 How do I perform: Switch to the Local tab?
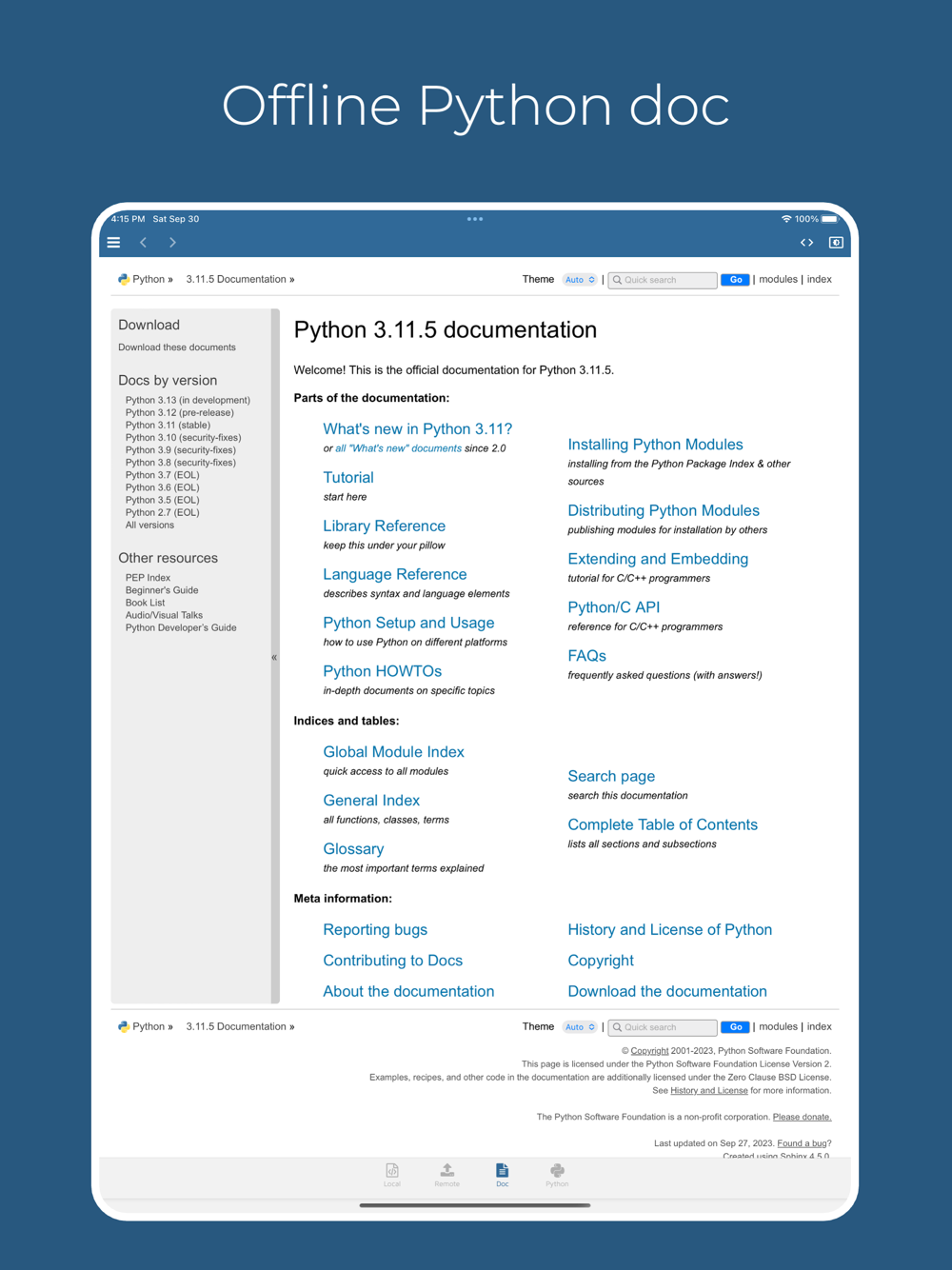click(392, 1175)
